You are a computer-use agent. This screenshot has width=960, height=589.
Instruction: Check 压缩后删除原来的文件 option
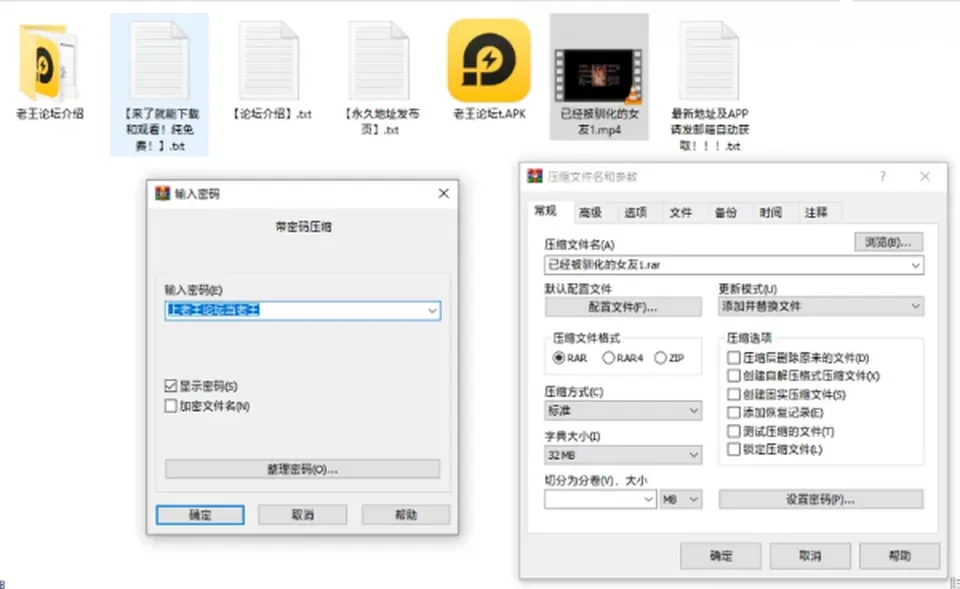pos(733,358)
